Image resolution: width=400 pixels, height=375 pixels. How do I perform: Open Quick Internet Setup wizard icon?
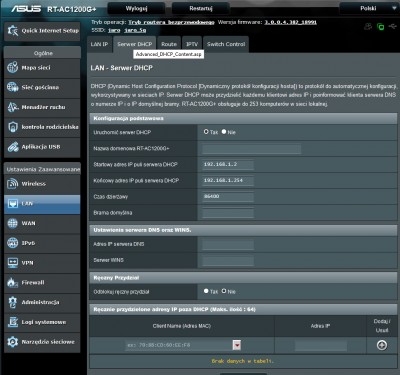click(x=13, y=31)
